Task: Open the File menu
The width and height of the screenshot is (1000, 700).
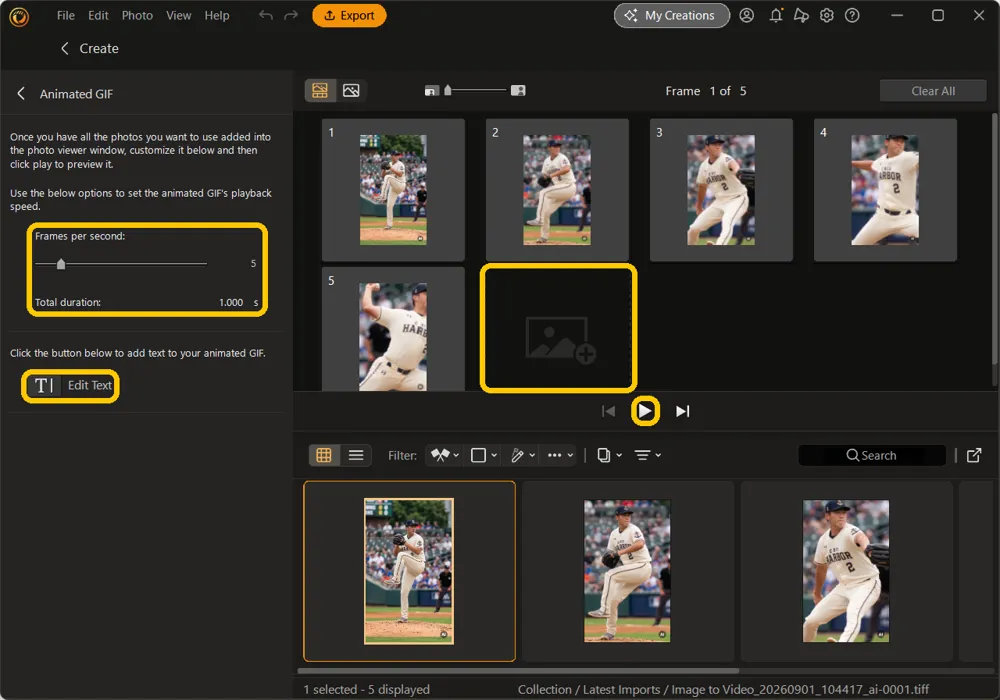Action: click(x=66, y=15)
